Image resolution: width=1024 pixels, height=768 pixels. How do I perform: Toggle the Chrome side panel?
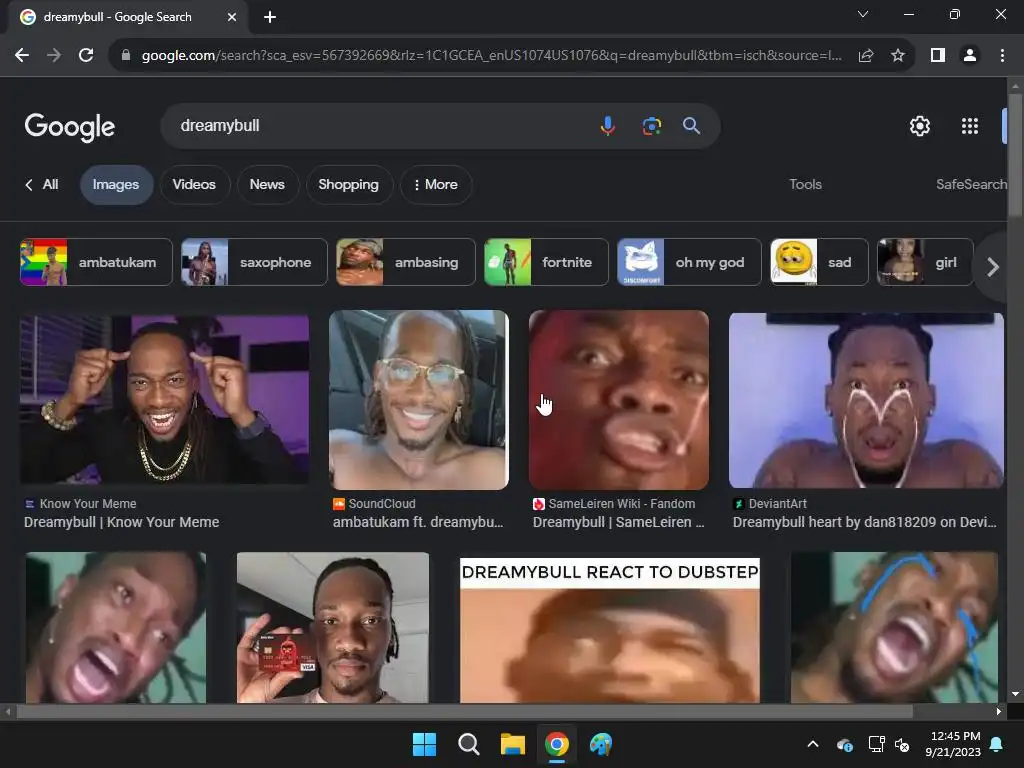tap(938, 56)
